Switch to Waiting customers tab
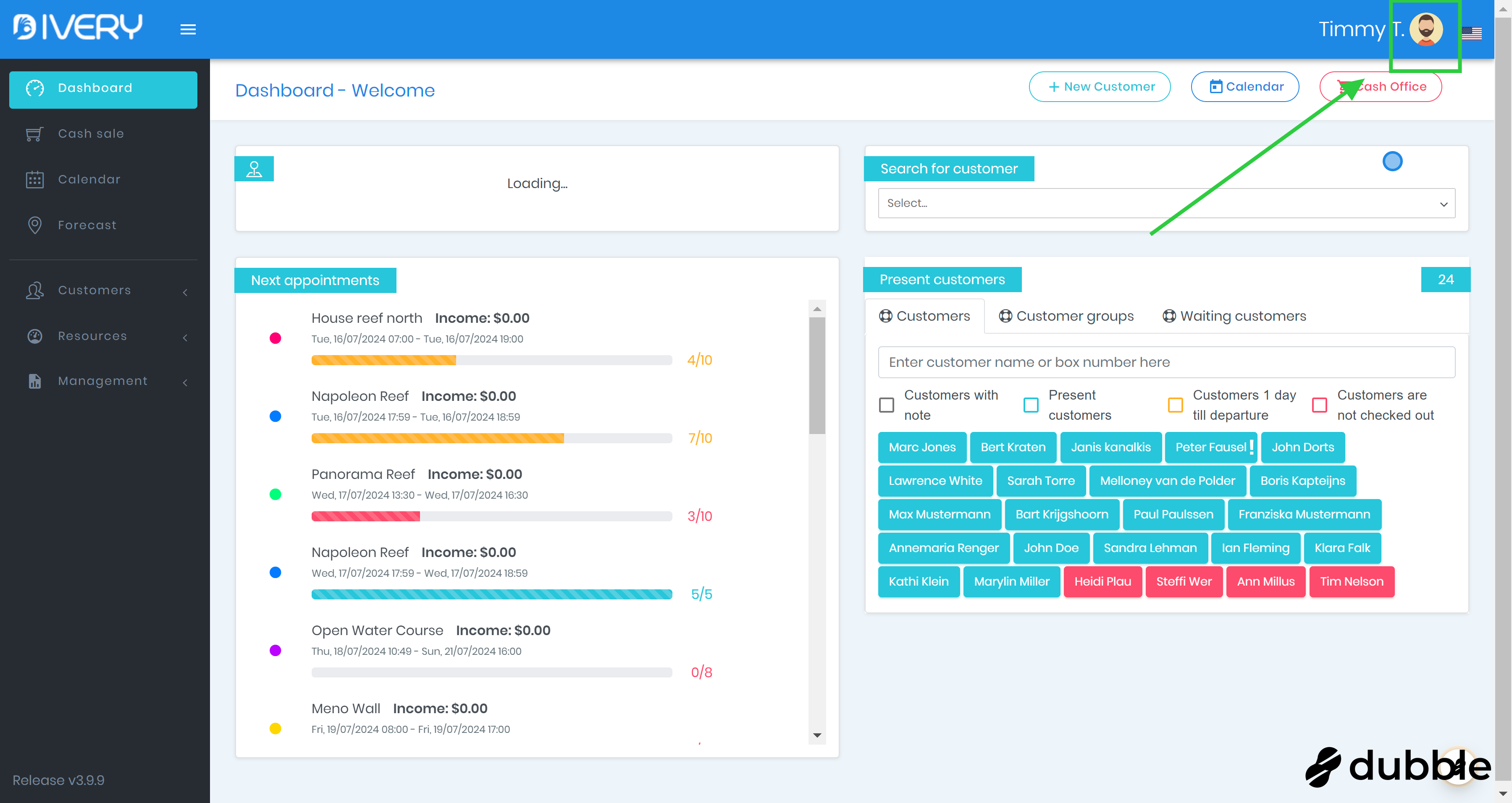The image size is (1512, 803). [x=1234, y=316]
